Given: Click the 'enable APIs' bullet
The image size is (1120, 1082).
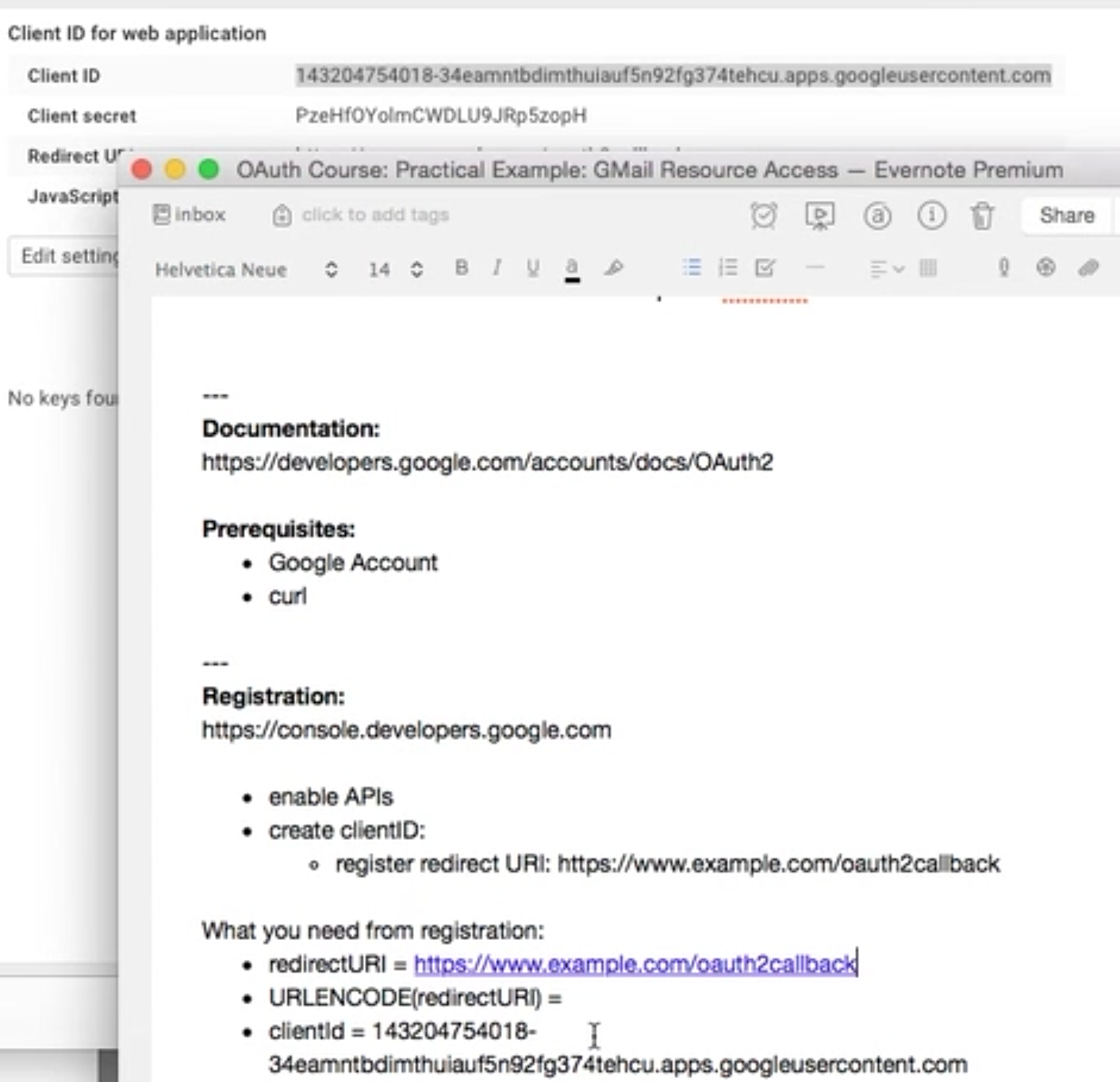Looking at the screenshot, I should pyautogui.click(x=331, y=796).
